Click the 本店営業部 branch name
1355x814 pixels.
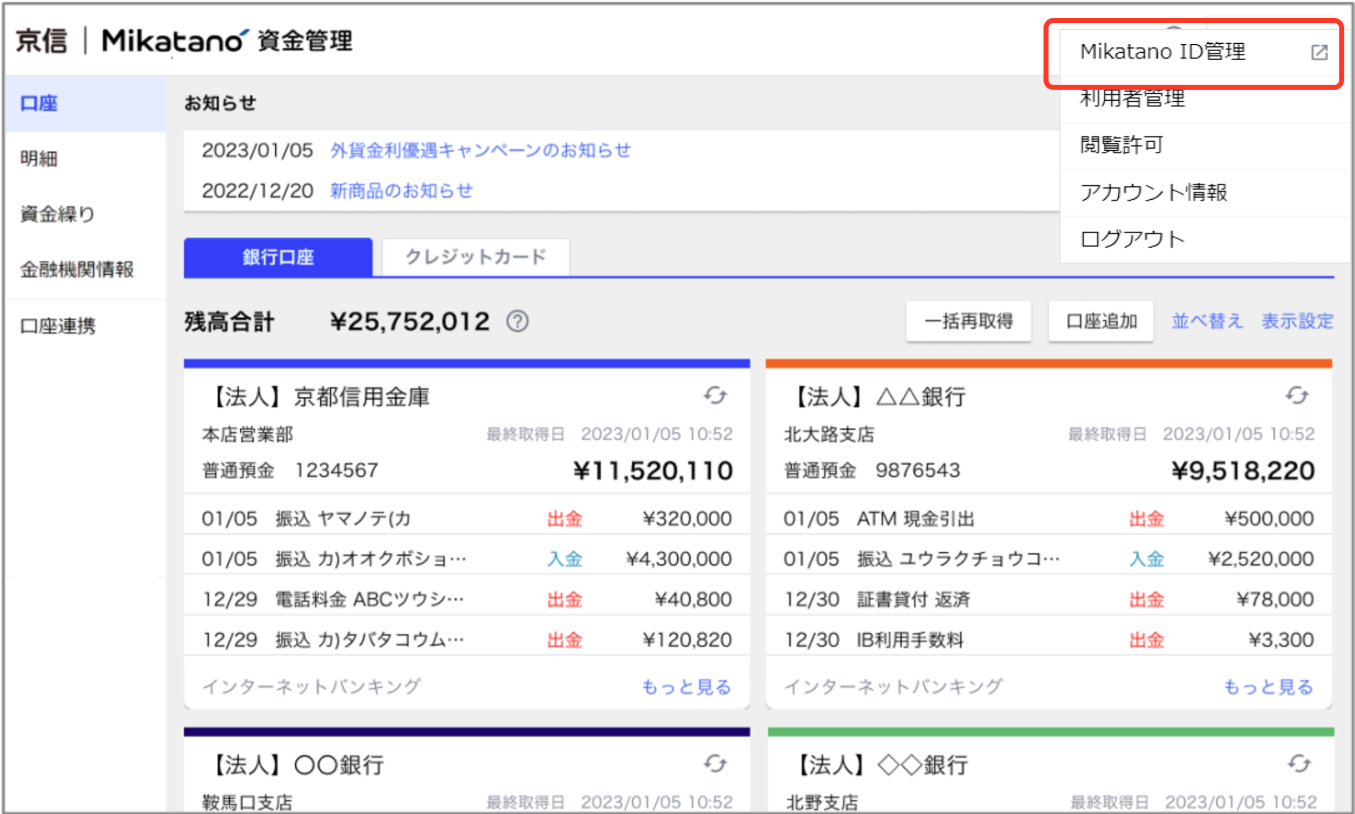248,434
